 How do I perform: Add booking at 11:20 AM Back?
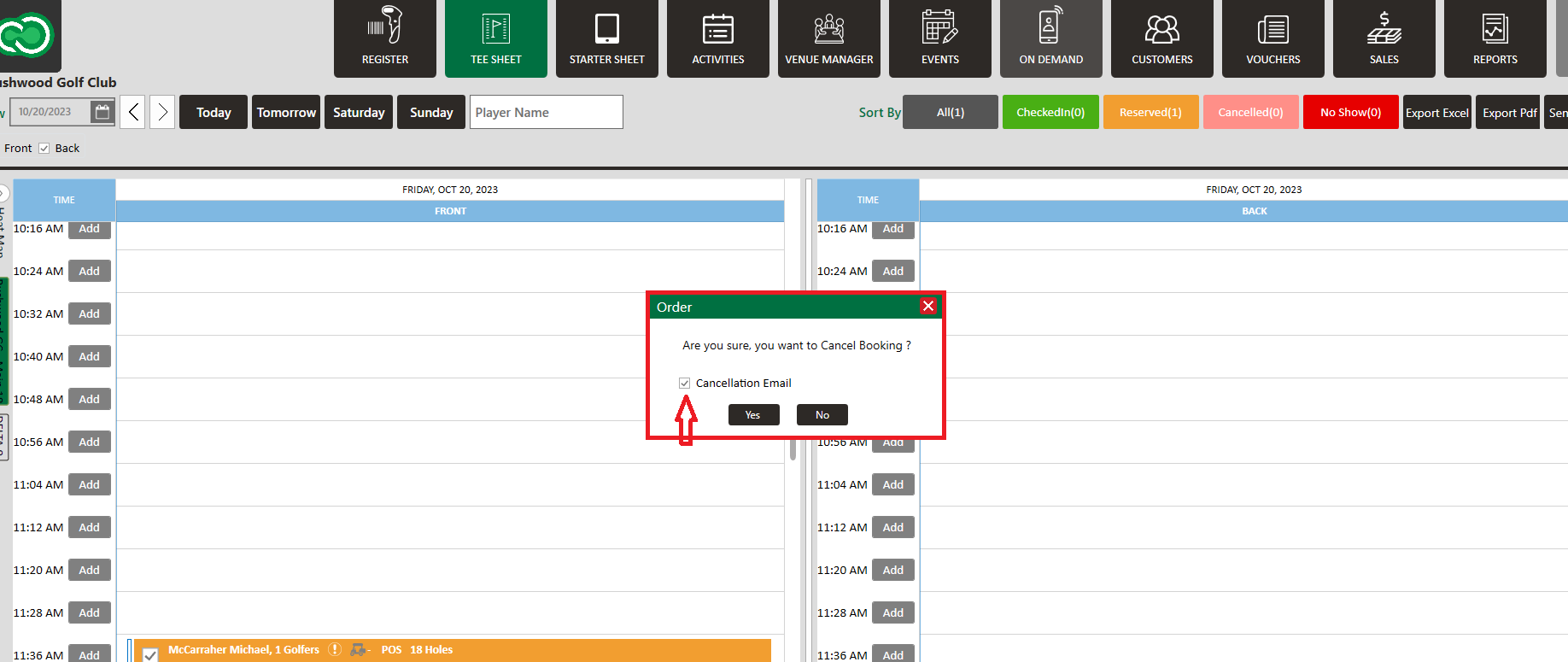(x=893, y=570)
